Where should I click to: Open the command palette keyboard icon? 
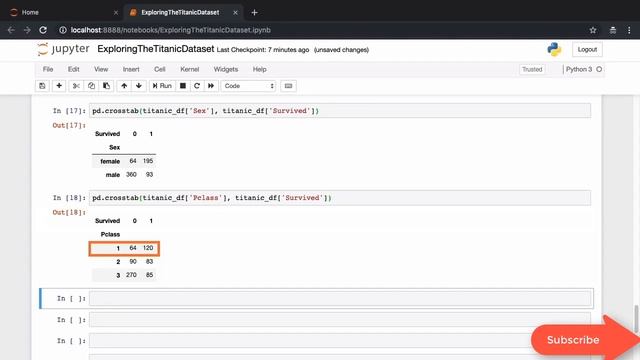pyautogui.click(x=288, y=86)
